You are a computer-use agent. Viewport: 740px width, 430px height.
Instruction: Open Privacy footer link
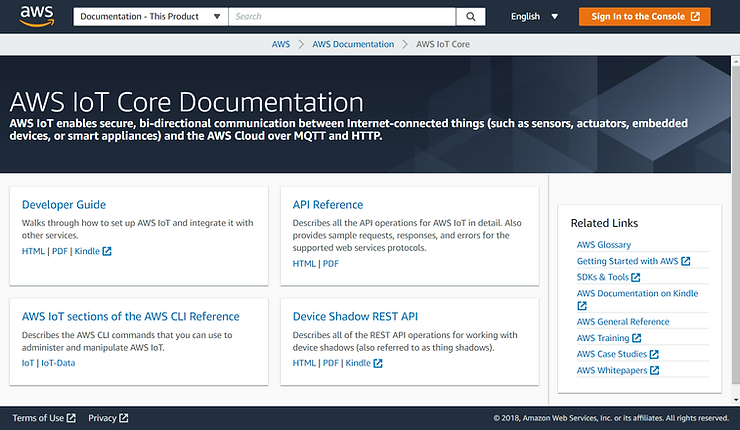(x=108, y=418)
